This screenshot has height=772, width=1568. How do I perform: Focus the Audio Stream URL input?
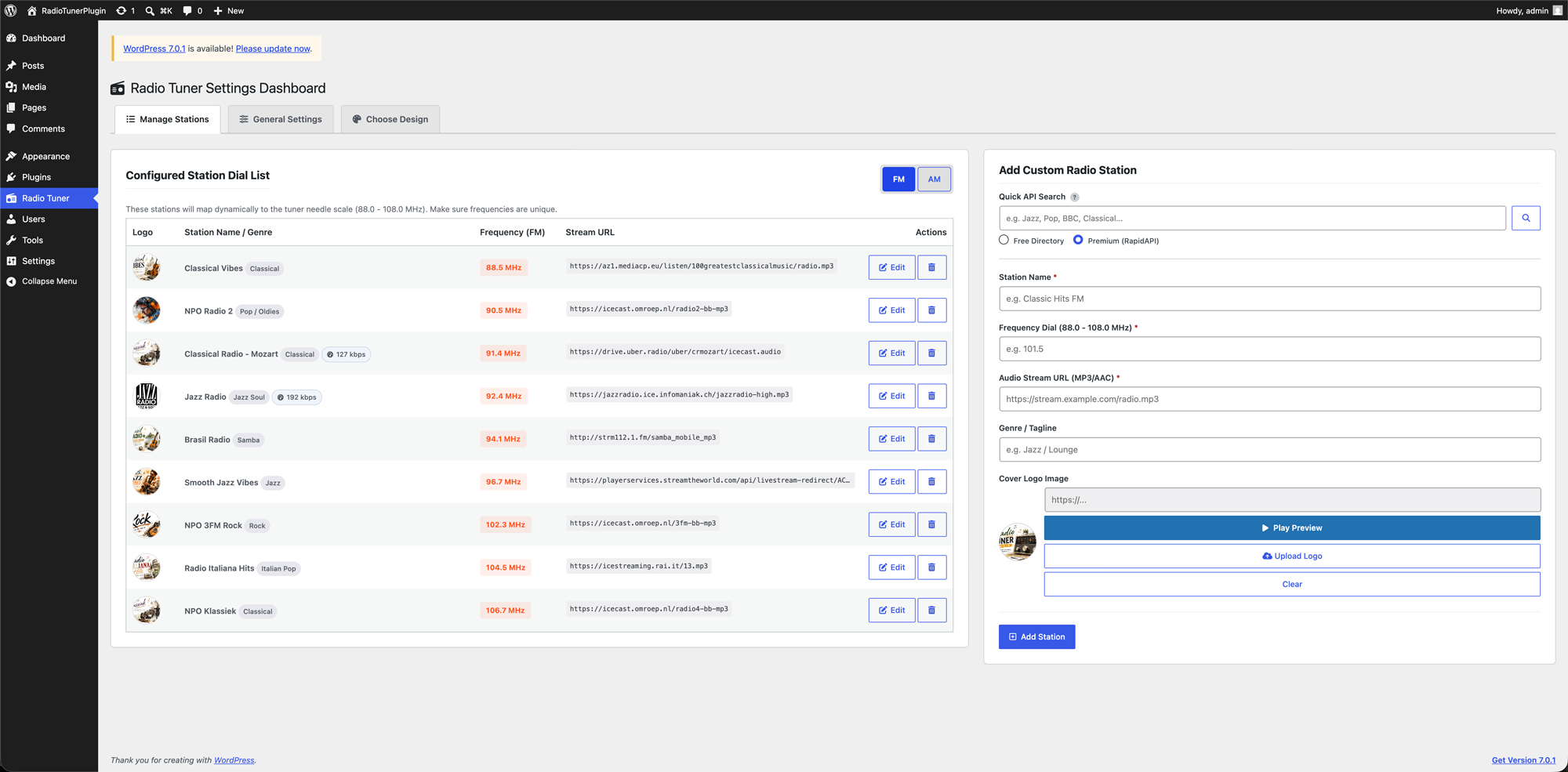(x=1269, y=399)
